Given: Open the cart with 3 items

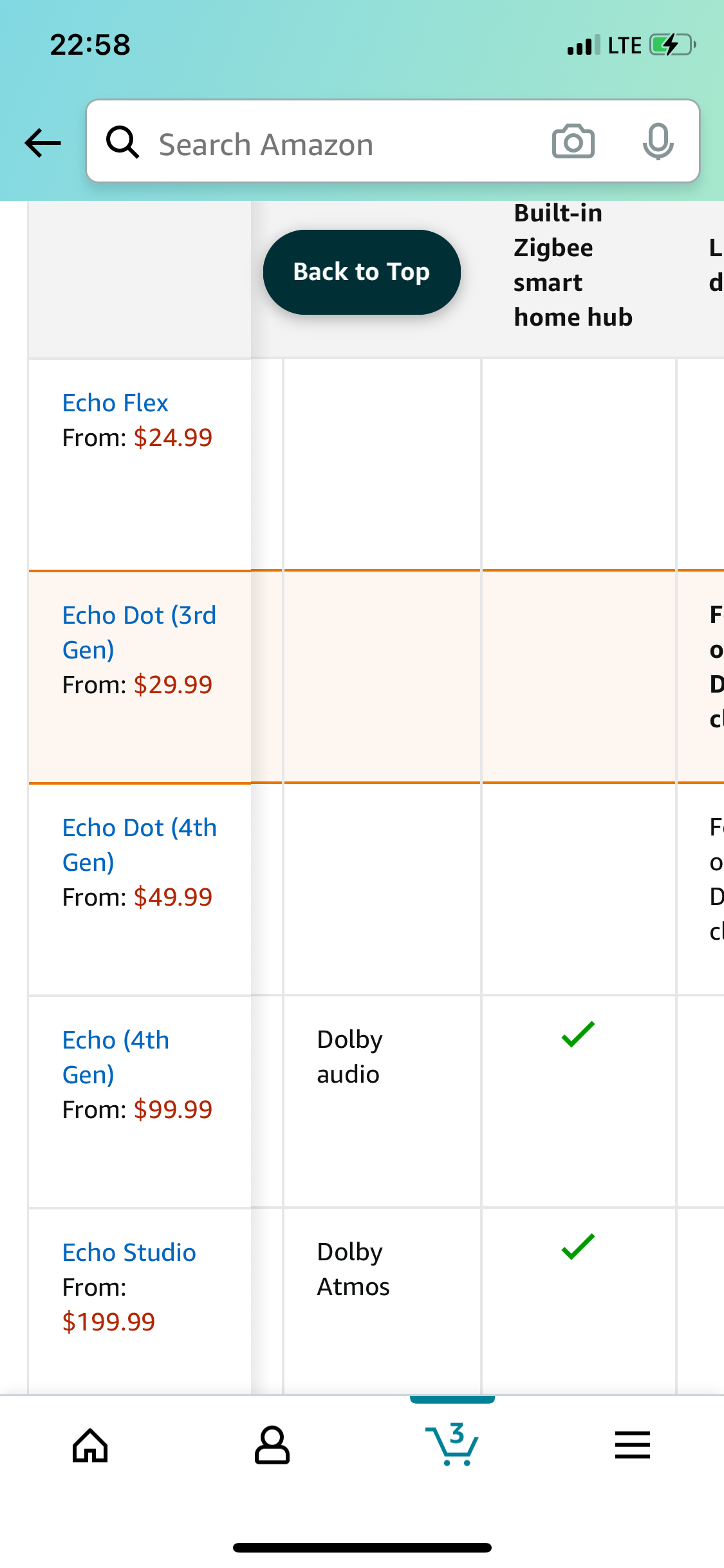Looking at the screenshot, I should [452, 1444].
